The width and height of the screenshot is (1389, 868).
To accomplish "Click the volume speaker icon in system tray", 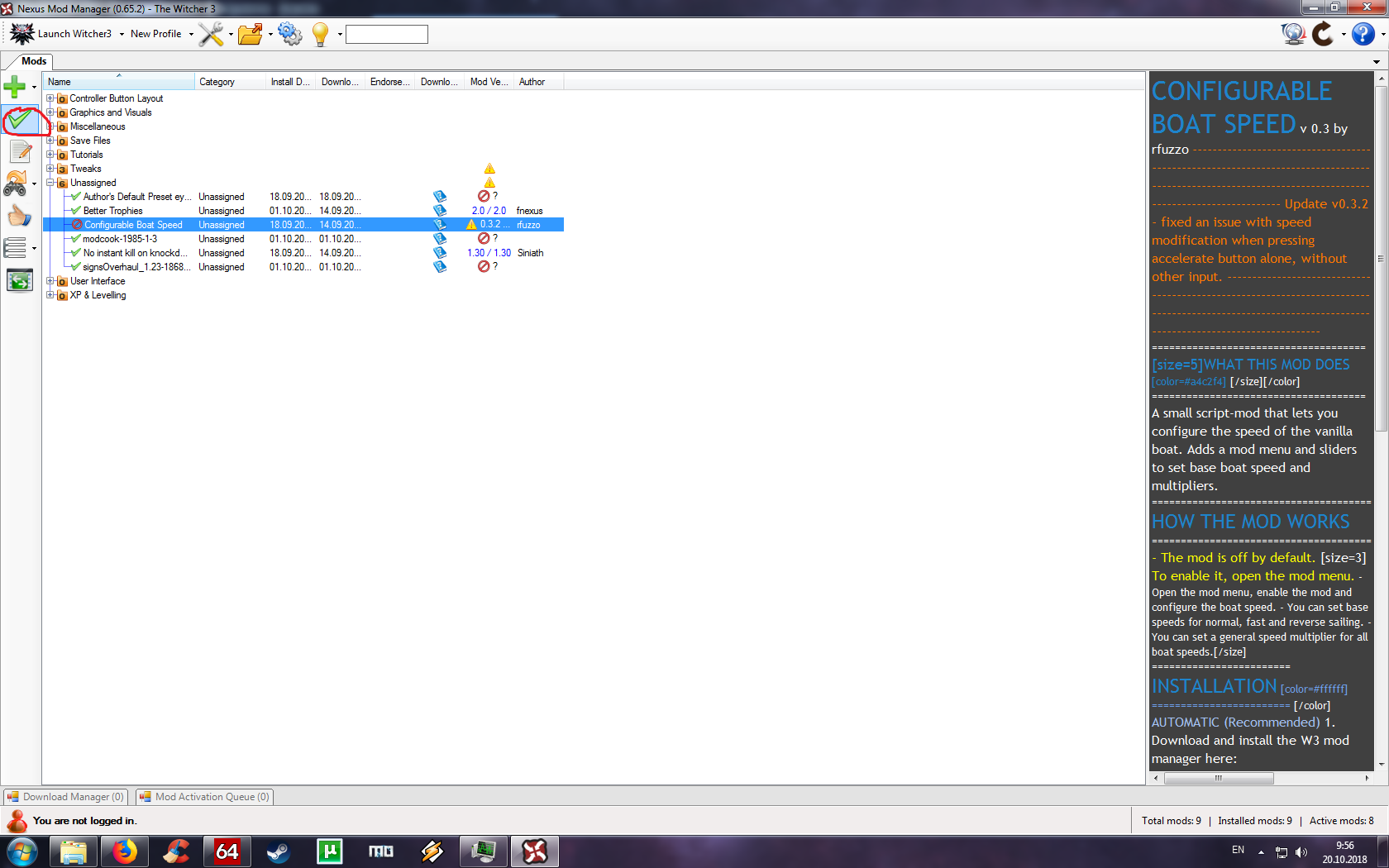I will point(1301,851).
